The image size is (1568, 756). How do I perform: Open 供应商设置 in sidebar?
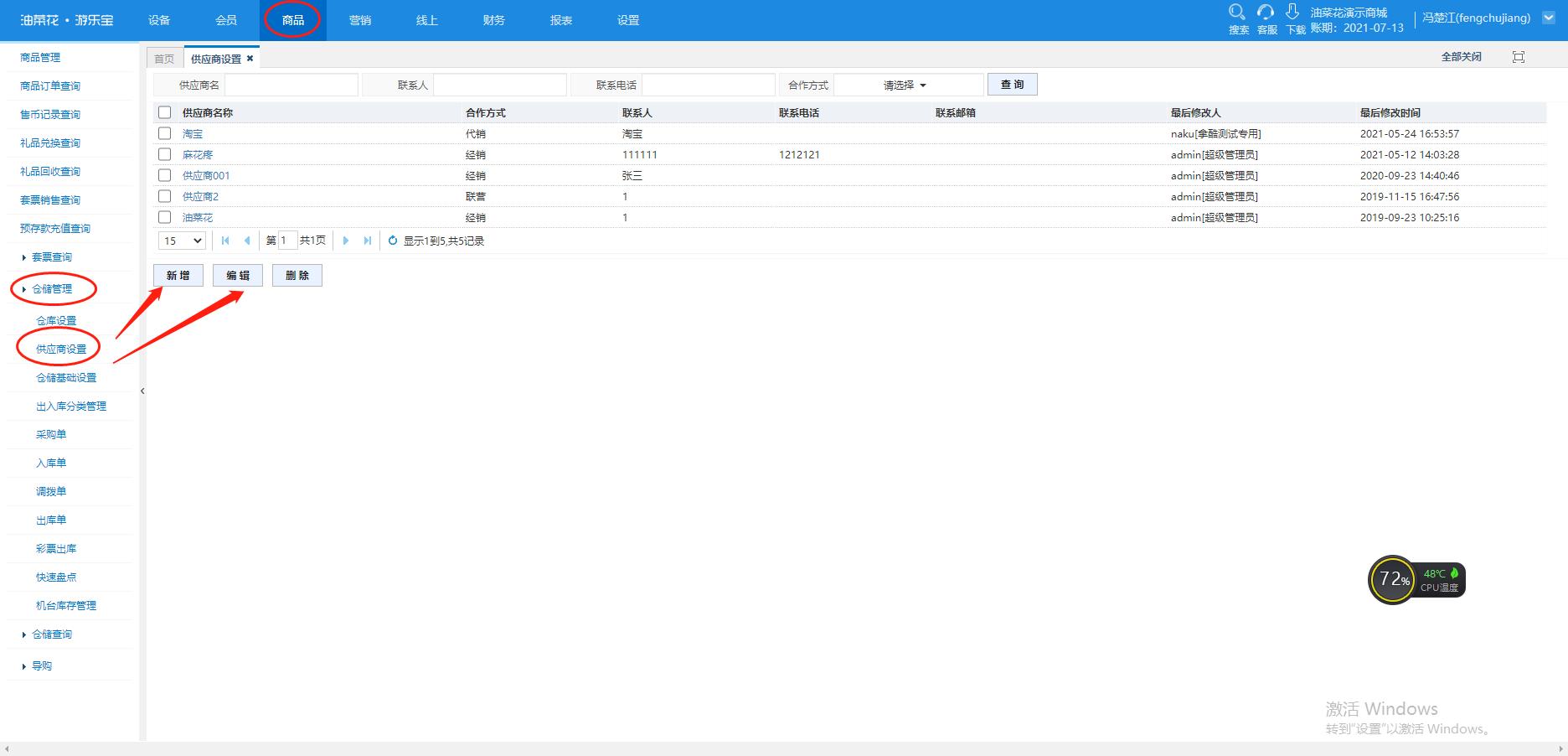pyautogui.click(x=61, y=350)
